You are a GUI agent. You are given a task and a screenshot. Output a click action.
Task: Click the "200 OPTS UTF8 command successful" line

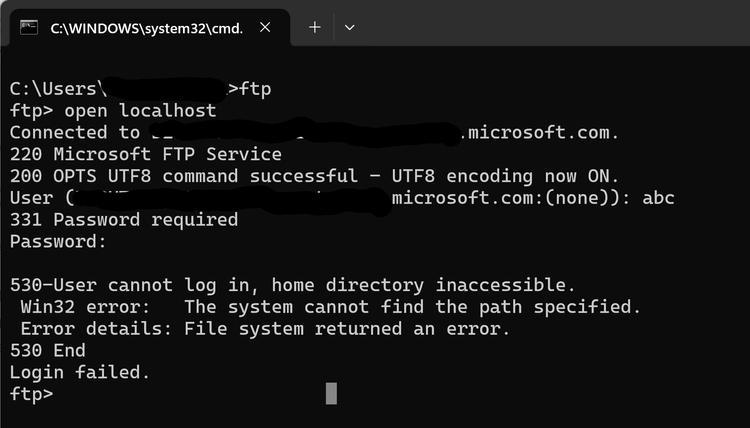coord(314,176)
